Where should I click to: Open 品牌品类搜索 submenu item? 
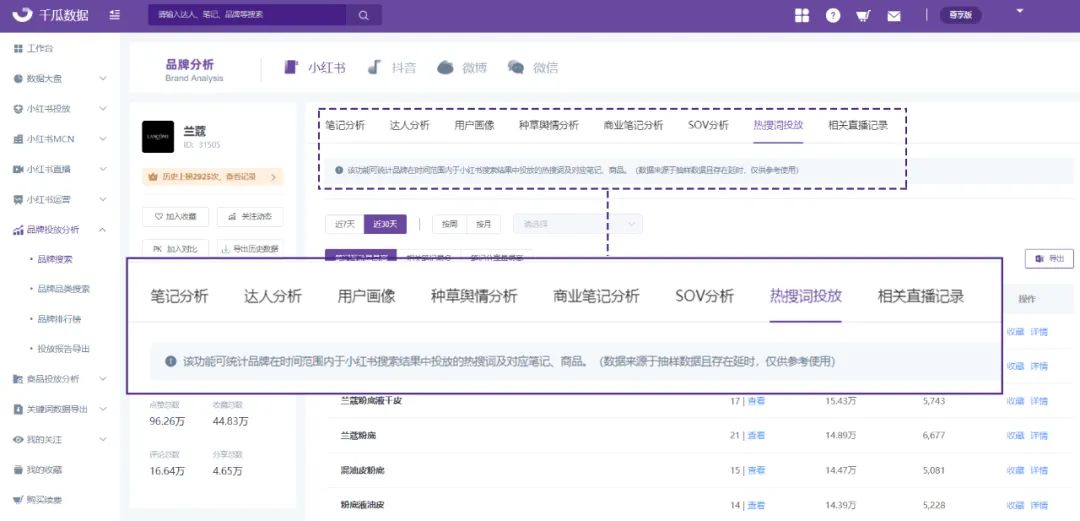[63, 289]
